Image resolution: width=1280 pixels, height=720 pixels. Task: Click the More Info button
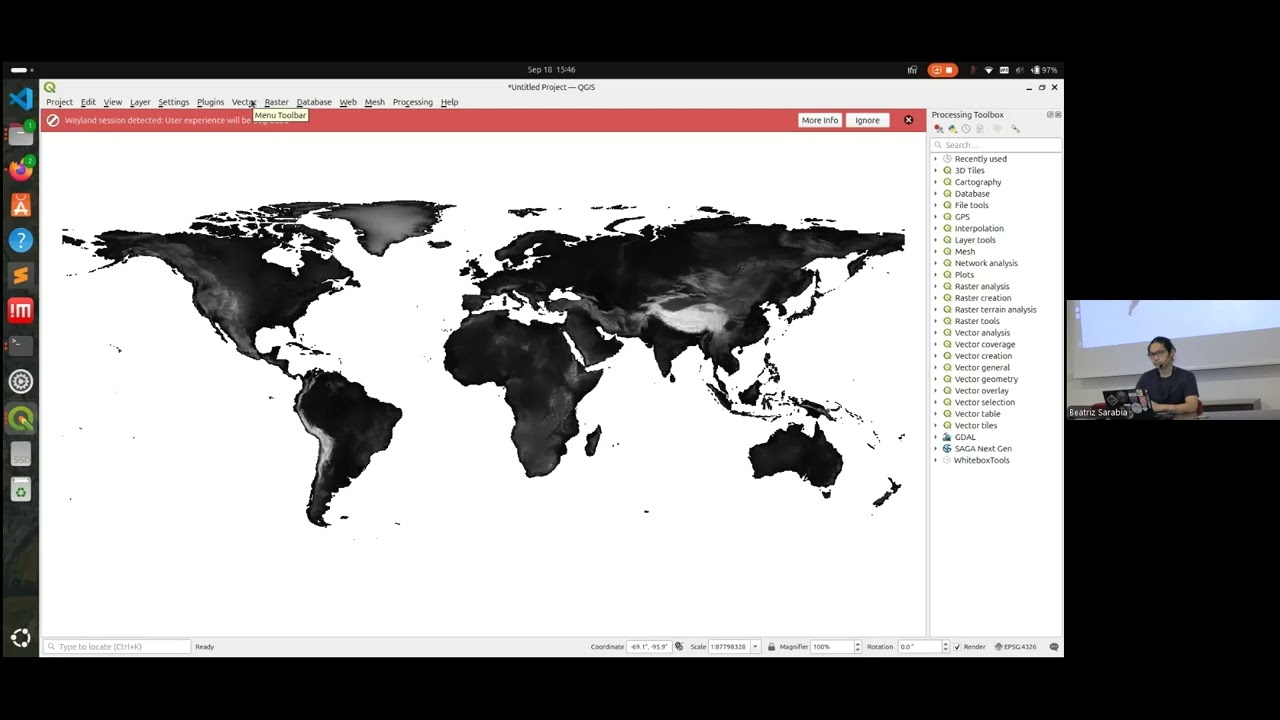pyautogui.click(x=820, y=120)
